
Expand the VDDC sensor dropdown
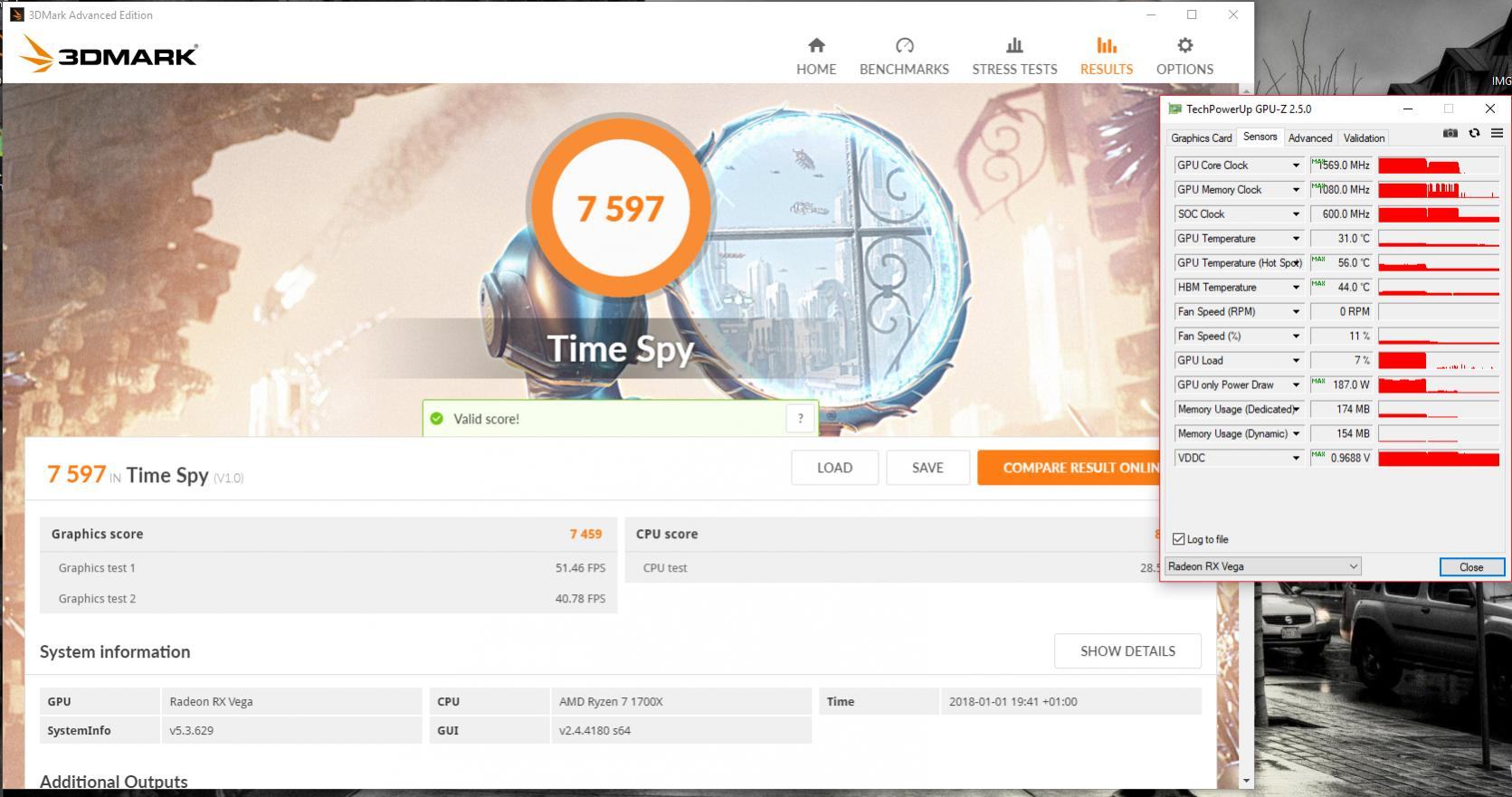1296,459
